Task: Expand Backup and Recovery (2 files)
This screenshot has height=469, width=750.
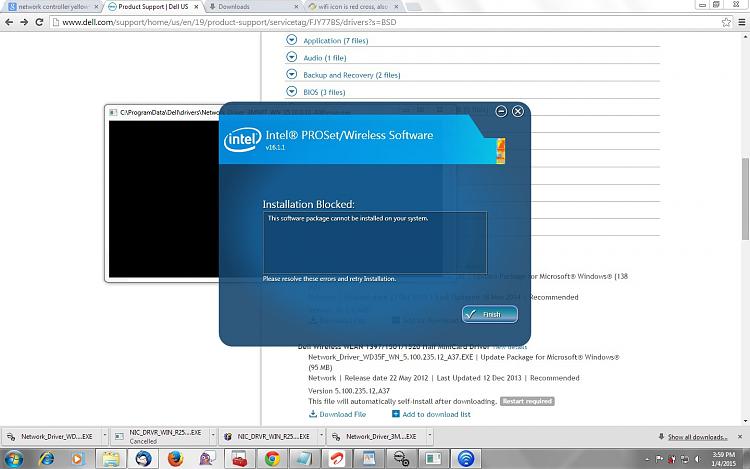Action: (x=291, y=75)
